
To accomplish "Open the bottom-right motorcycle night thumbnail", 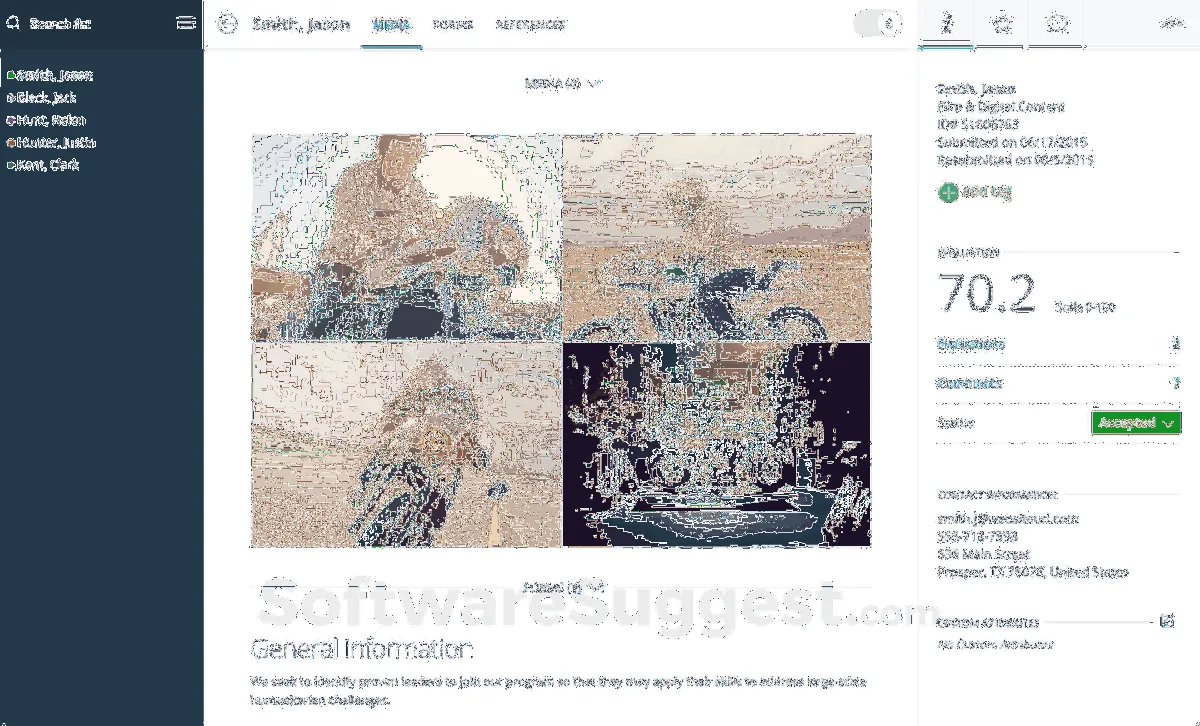I will click(x=716, y=445).
